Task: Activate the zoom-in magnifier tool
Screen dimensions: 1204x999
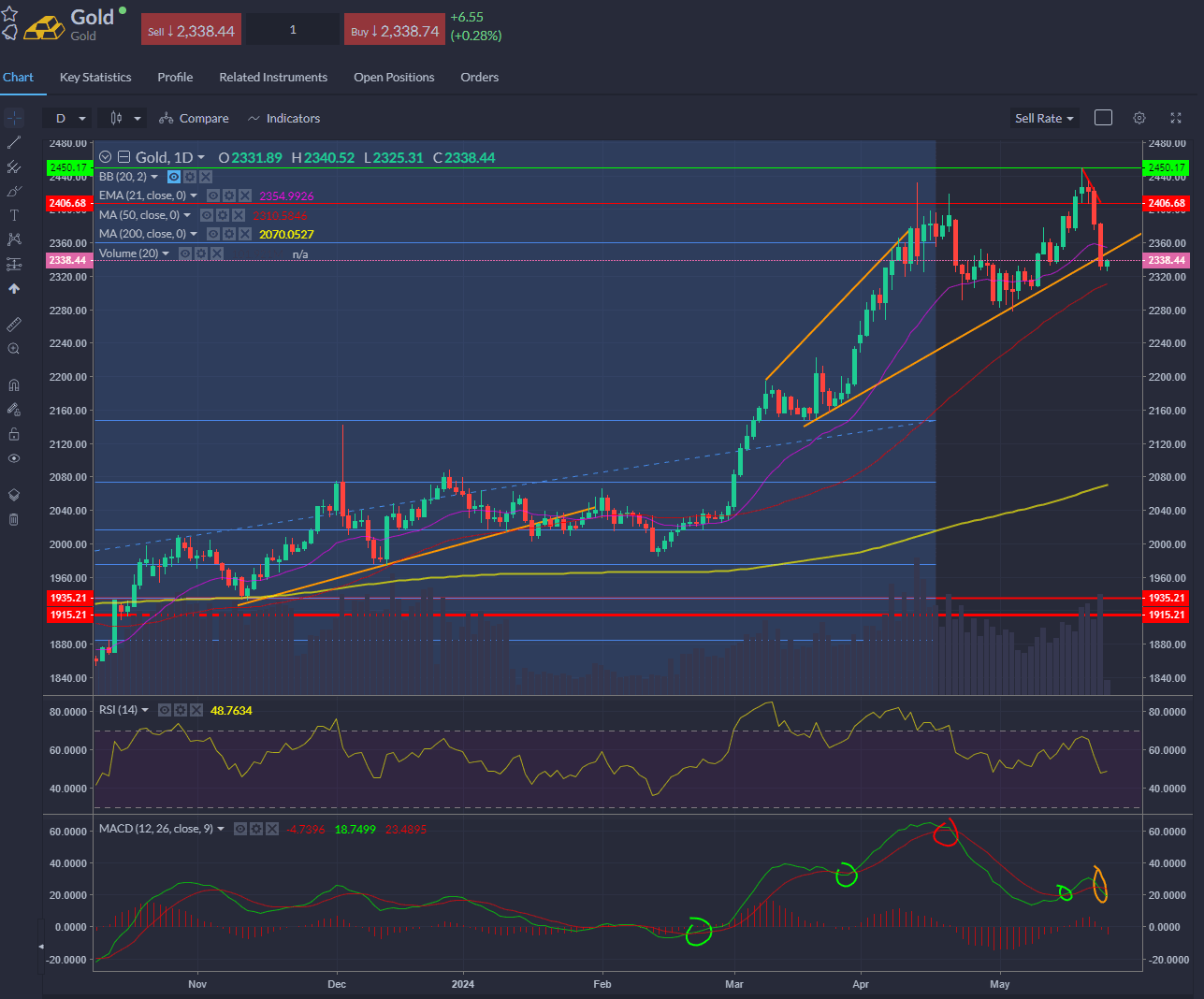Action: [x=14, y=349]
